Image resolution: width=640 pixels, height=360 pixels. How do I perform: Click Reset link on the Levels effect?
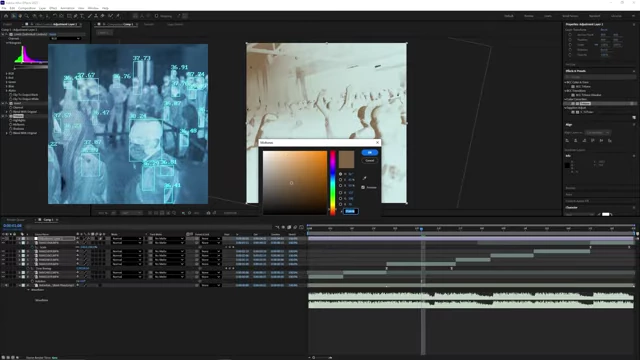pos(53,34)
